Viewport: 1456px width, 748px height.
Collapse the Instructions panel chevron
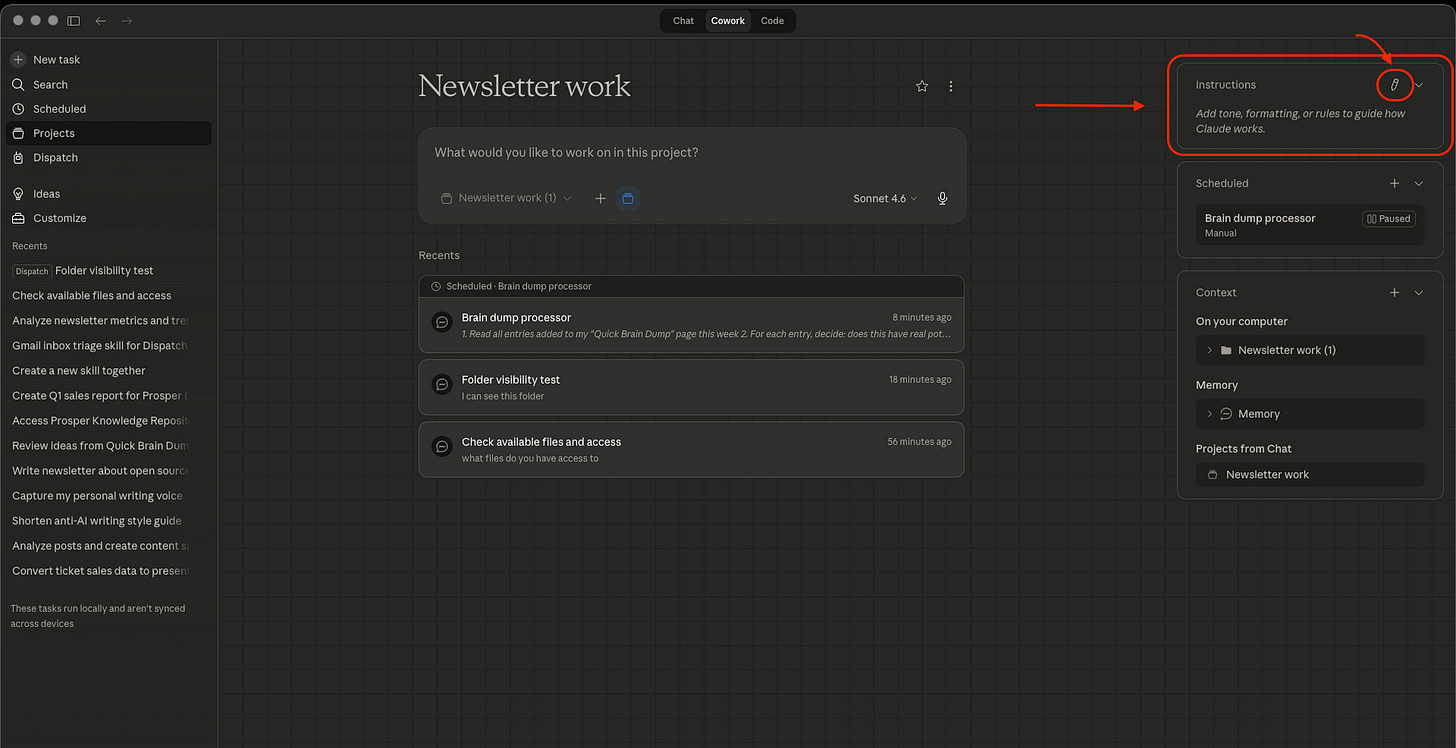coord(1419,85)
